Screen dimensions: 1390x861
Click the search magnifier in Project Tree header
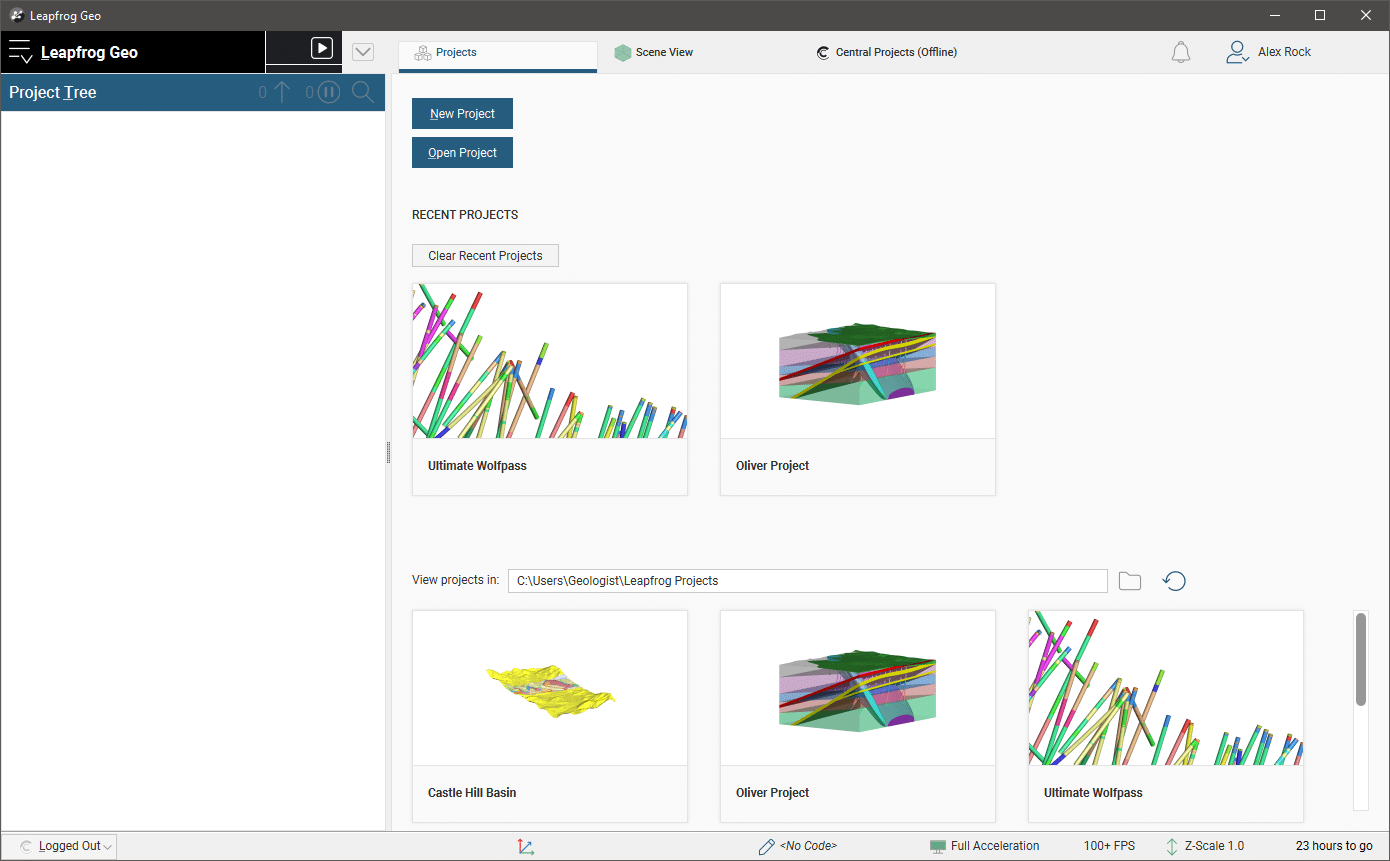[x=363, y=92]
